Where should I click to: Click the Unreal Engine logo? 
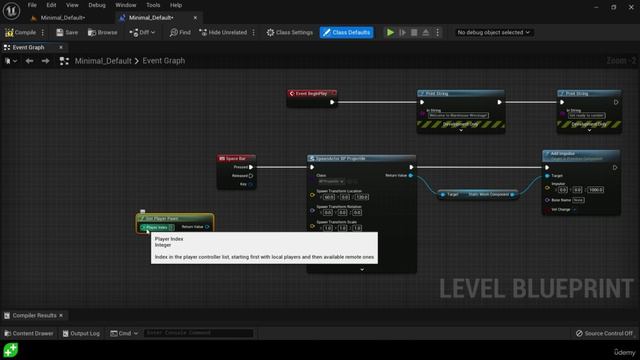(x=11, y=11)
